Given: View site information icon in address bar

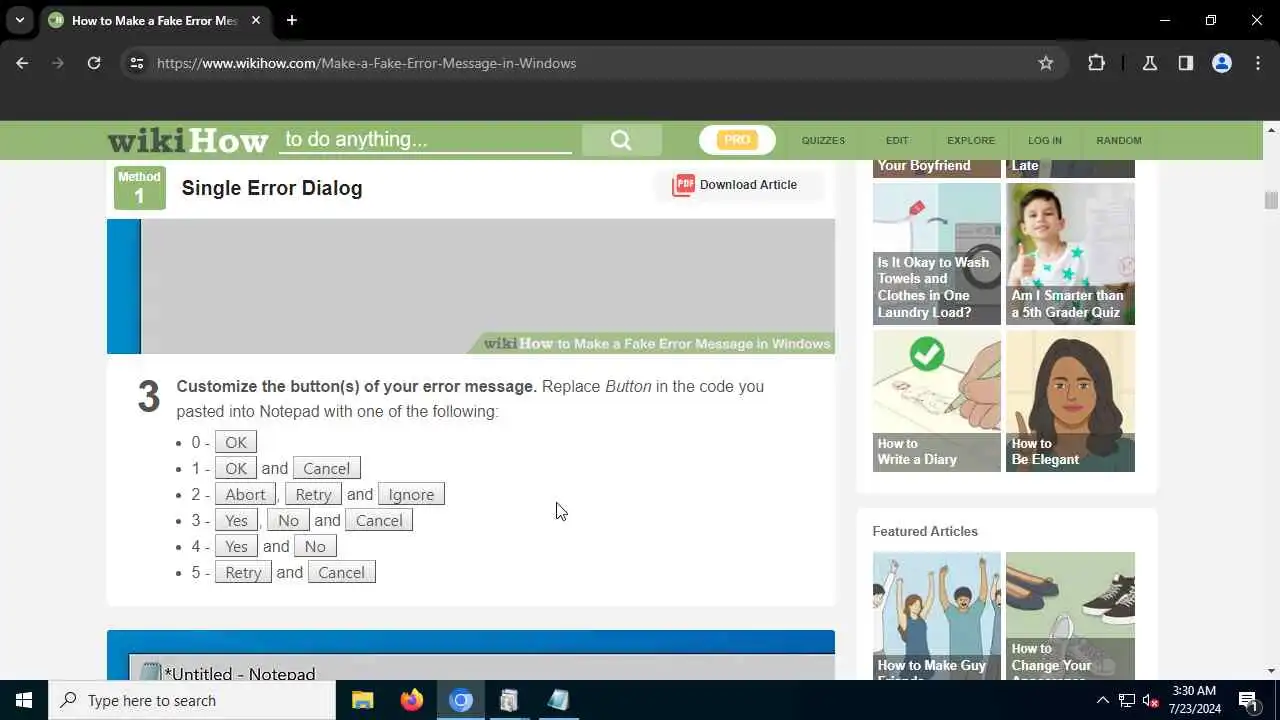Looking at the screenshot, I should click(x=137, y=63).
